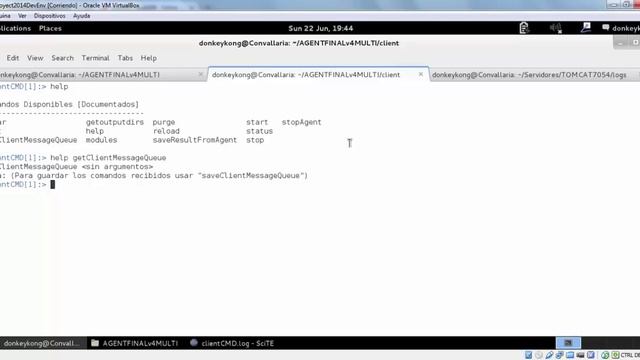The width and height of the screenshot is (640, 360).
Task: Open the clipboard/battery indicator in top panel
Action: tap(524, 28)
